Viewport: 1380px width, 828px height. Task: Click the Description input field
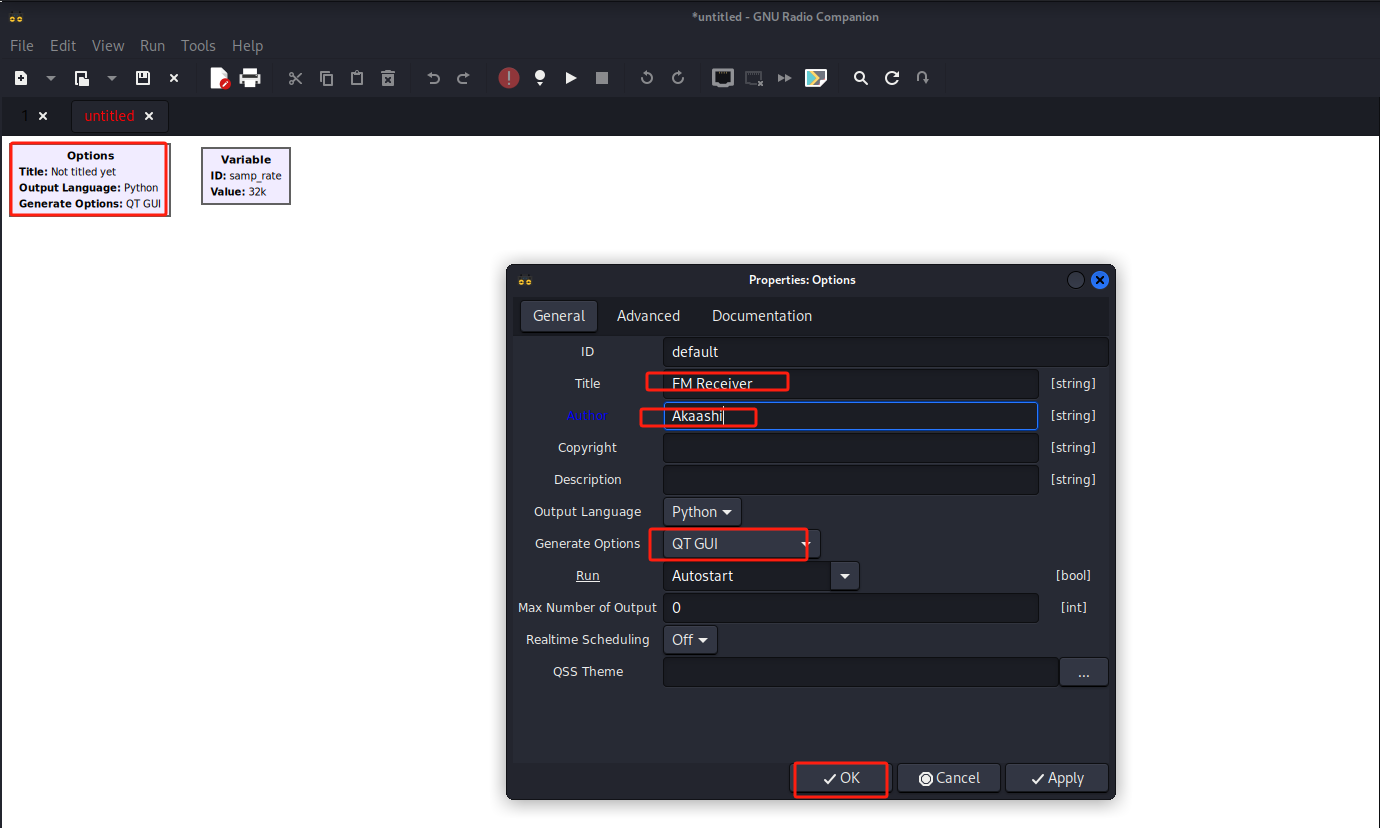click(x=850, y=480)
